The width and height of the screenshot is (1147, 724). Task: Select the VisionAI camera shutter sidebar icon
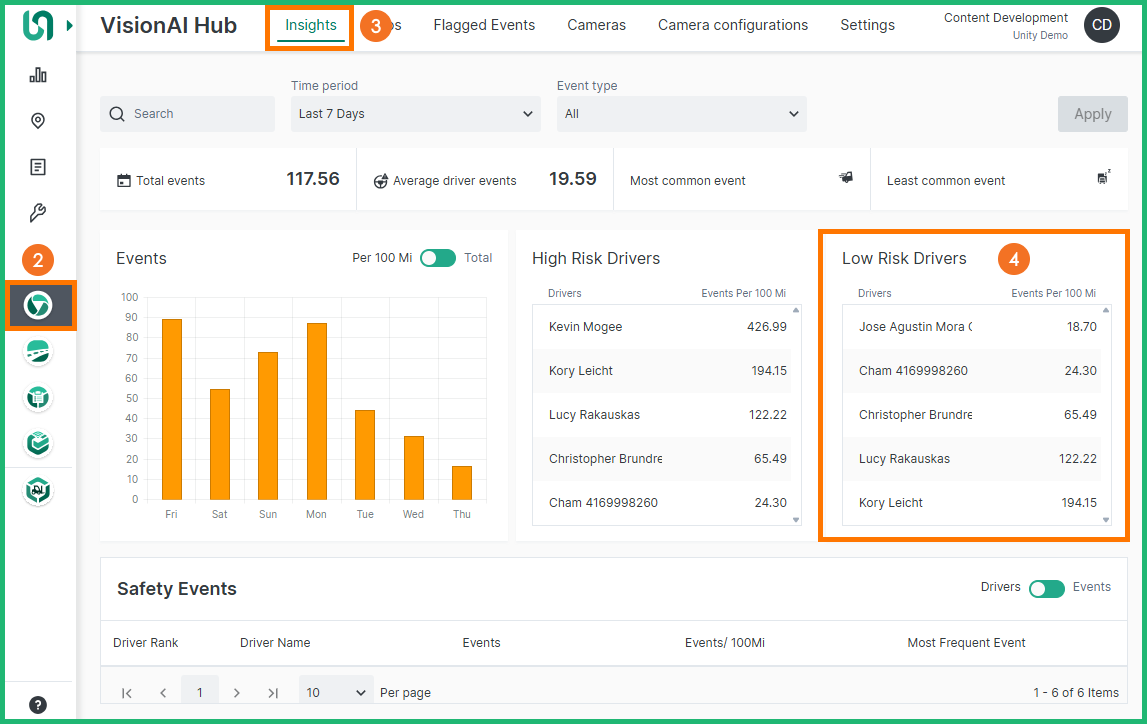pos(38,305)
